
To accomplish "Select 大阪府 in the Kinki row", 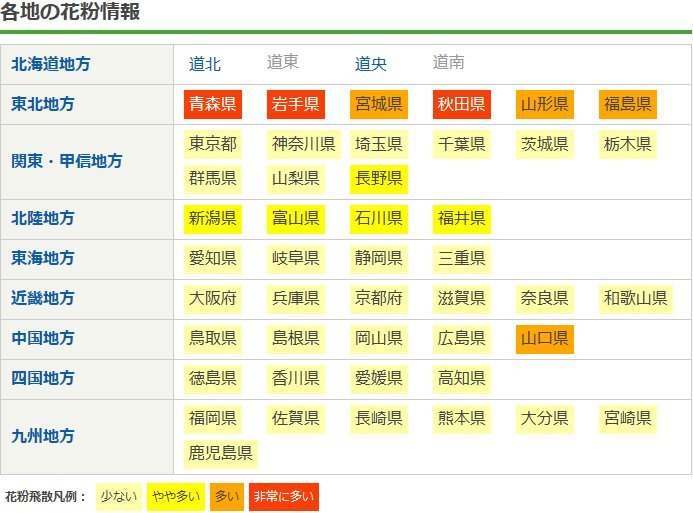I will click(x=212, y=298).
